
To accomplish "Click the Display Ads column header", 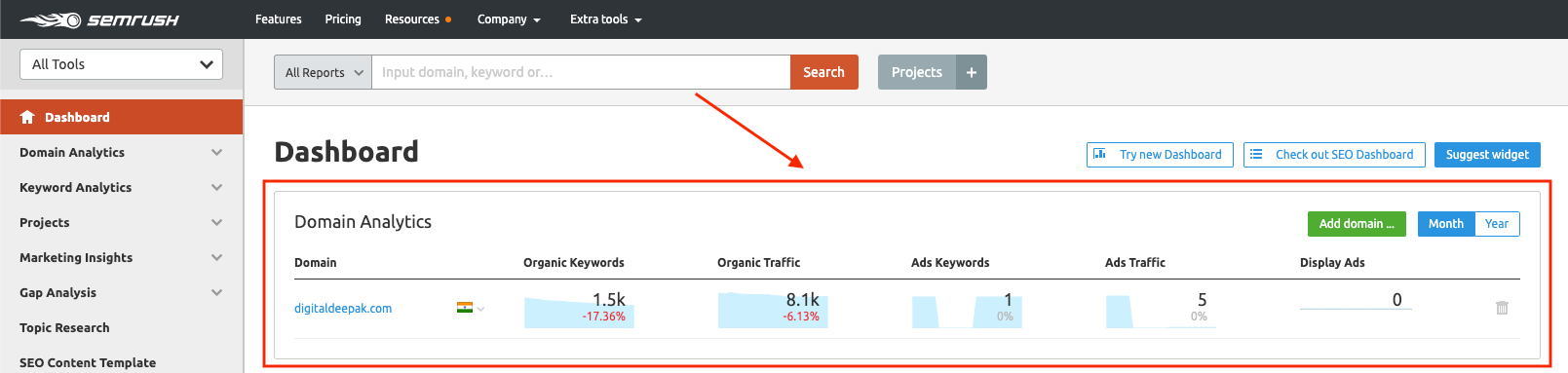I will point(1332,263).
